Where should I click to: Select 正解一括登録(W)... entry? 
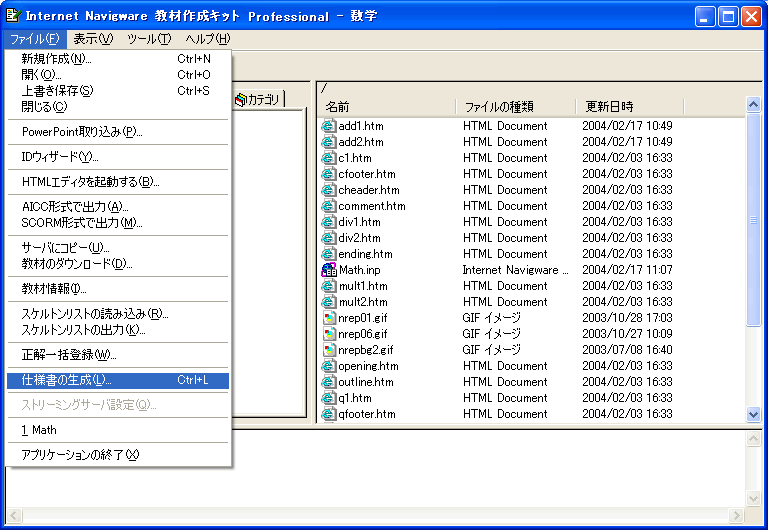coord(118,355)
